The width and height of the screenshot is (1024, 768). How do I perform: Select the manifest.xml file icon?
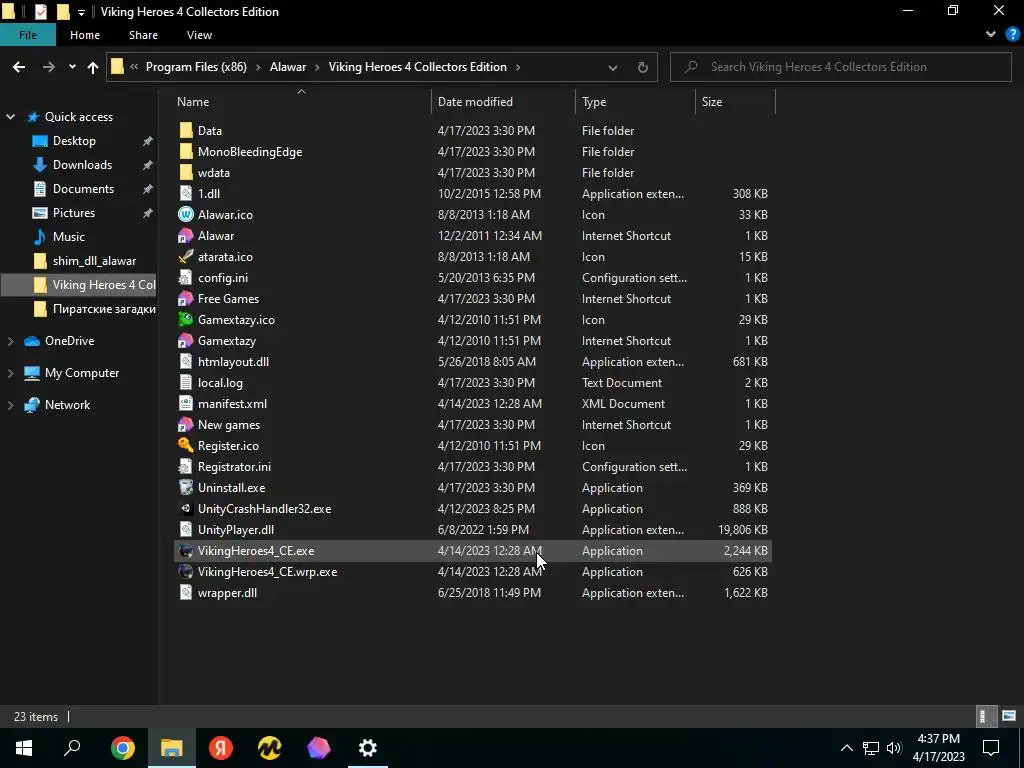pyautogui.click(x=186, y=404)
